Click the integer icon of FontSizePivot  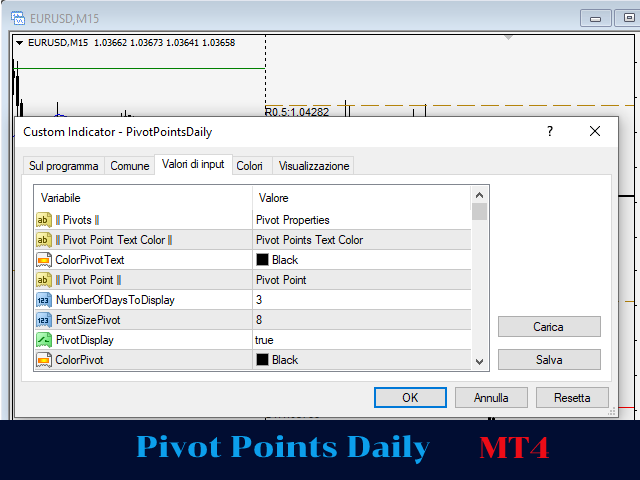pyautogui.click(x=44, y=320)
